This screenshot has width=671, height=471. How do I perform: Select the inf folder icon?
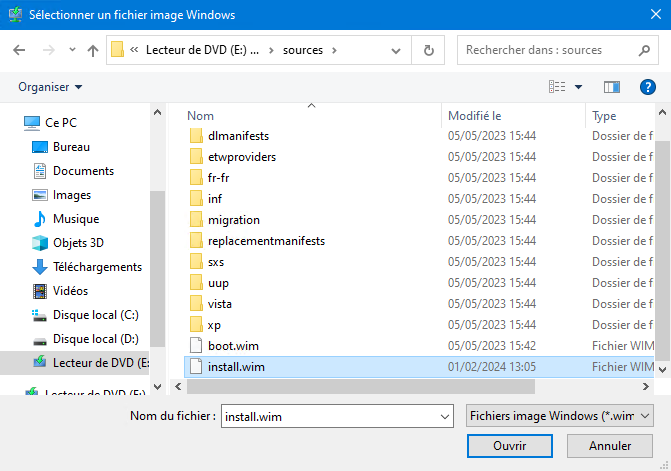[x=196, y=198]
